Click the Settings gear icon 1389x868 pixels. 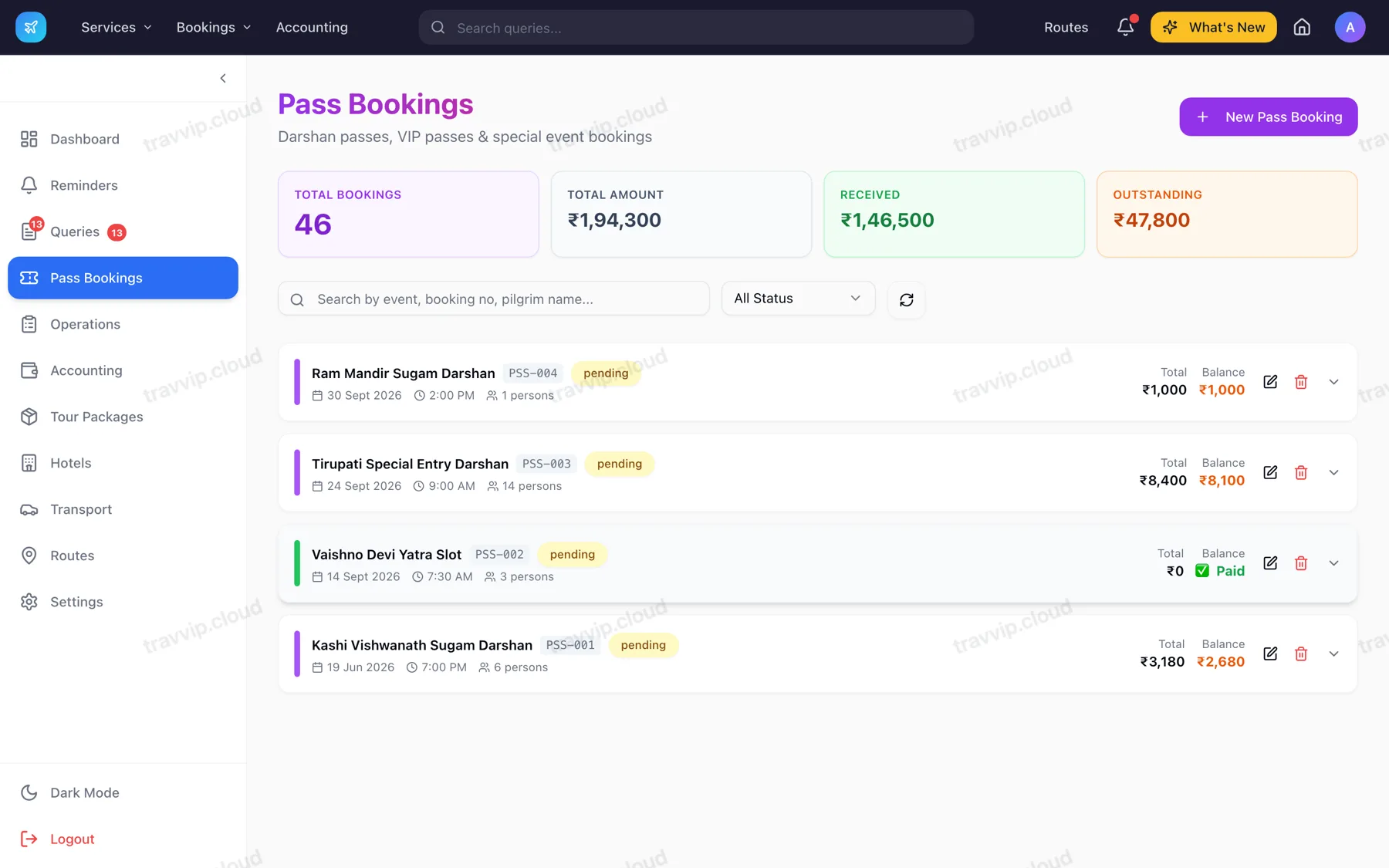click(x=29, y=602)
